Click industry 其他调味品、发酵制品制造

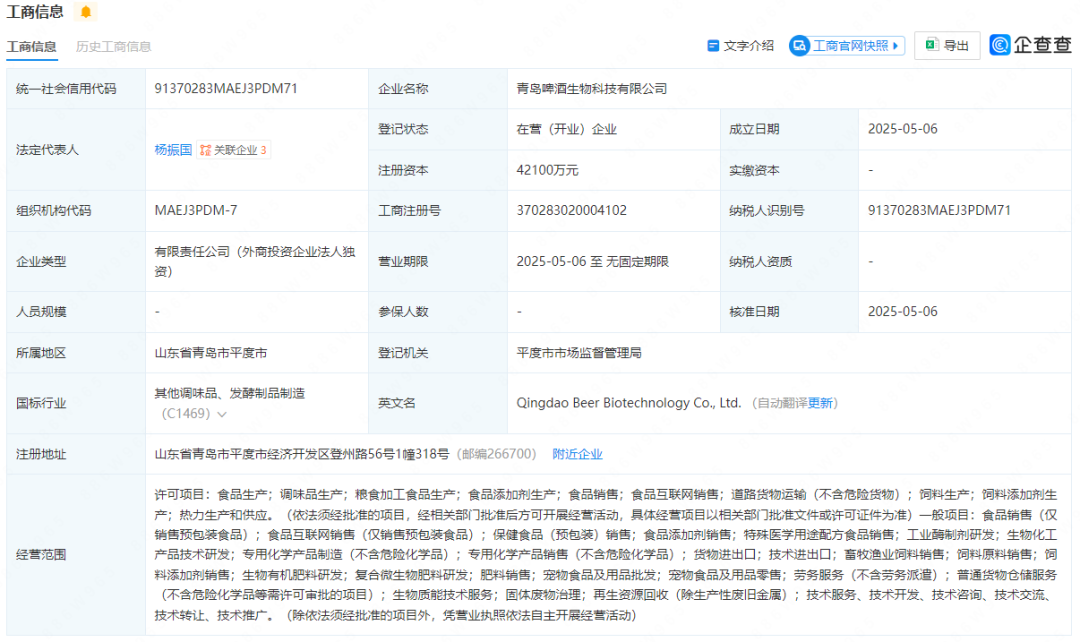pyautogui.click(x=229, y=393)
